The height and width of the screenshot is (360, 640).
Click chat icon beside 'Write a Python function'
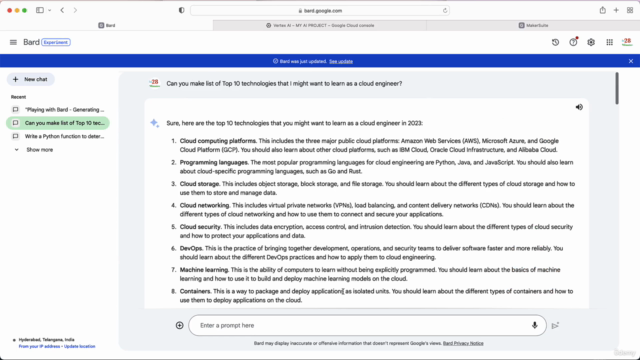coord(16,136)
